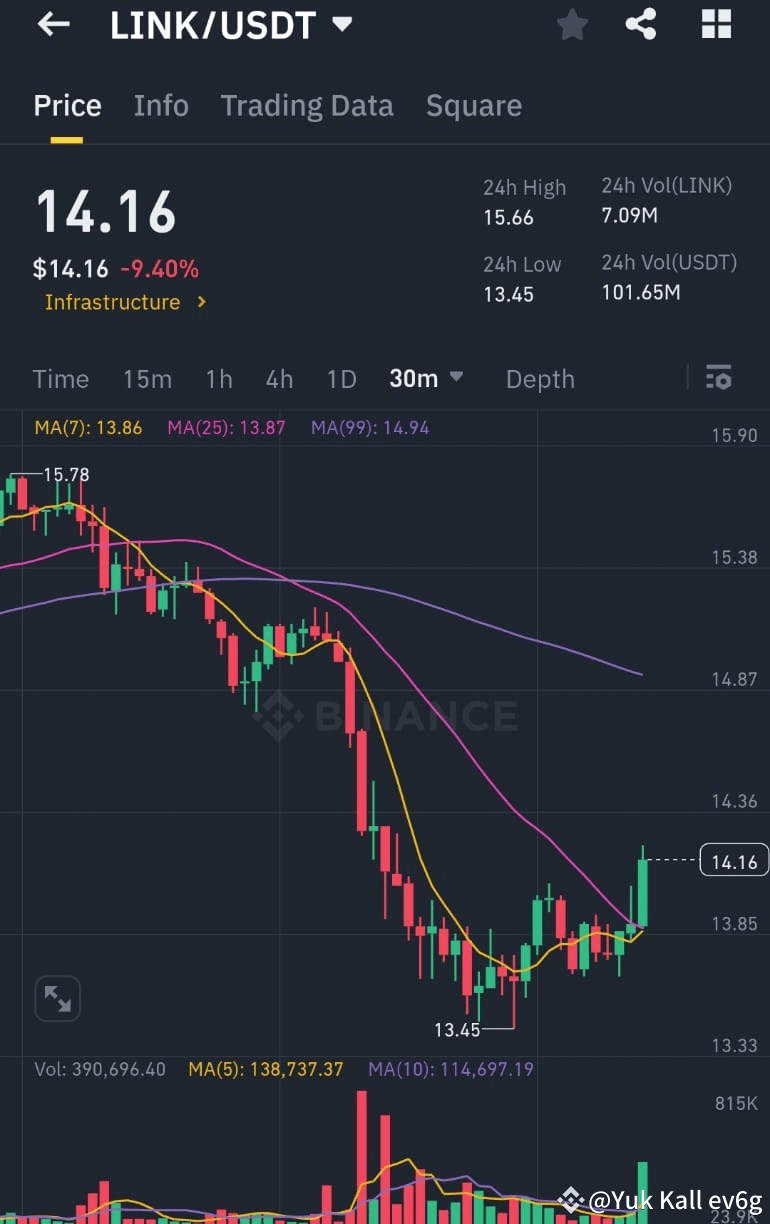This screenshot has height=1224, width=770.
Task: Select the Depth view option
Action: [x=540, y=378]
